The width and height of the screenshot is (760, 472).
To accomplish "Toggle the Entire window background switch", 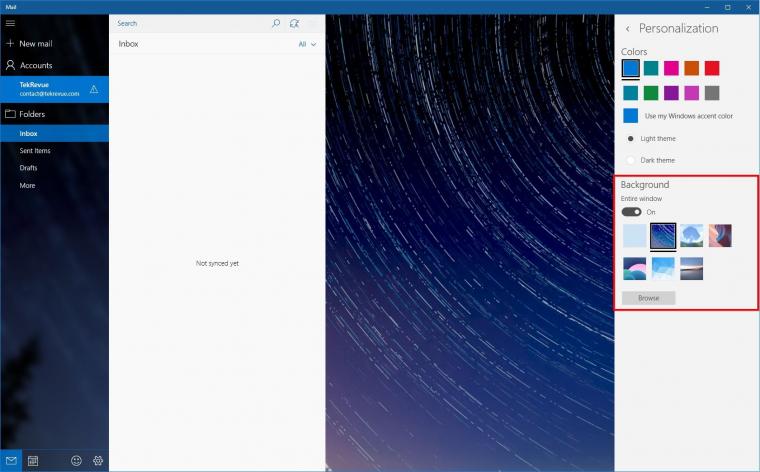I will click(632, 212).
